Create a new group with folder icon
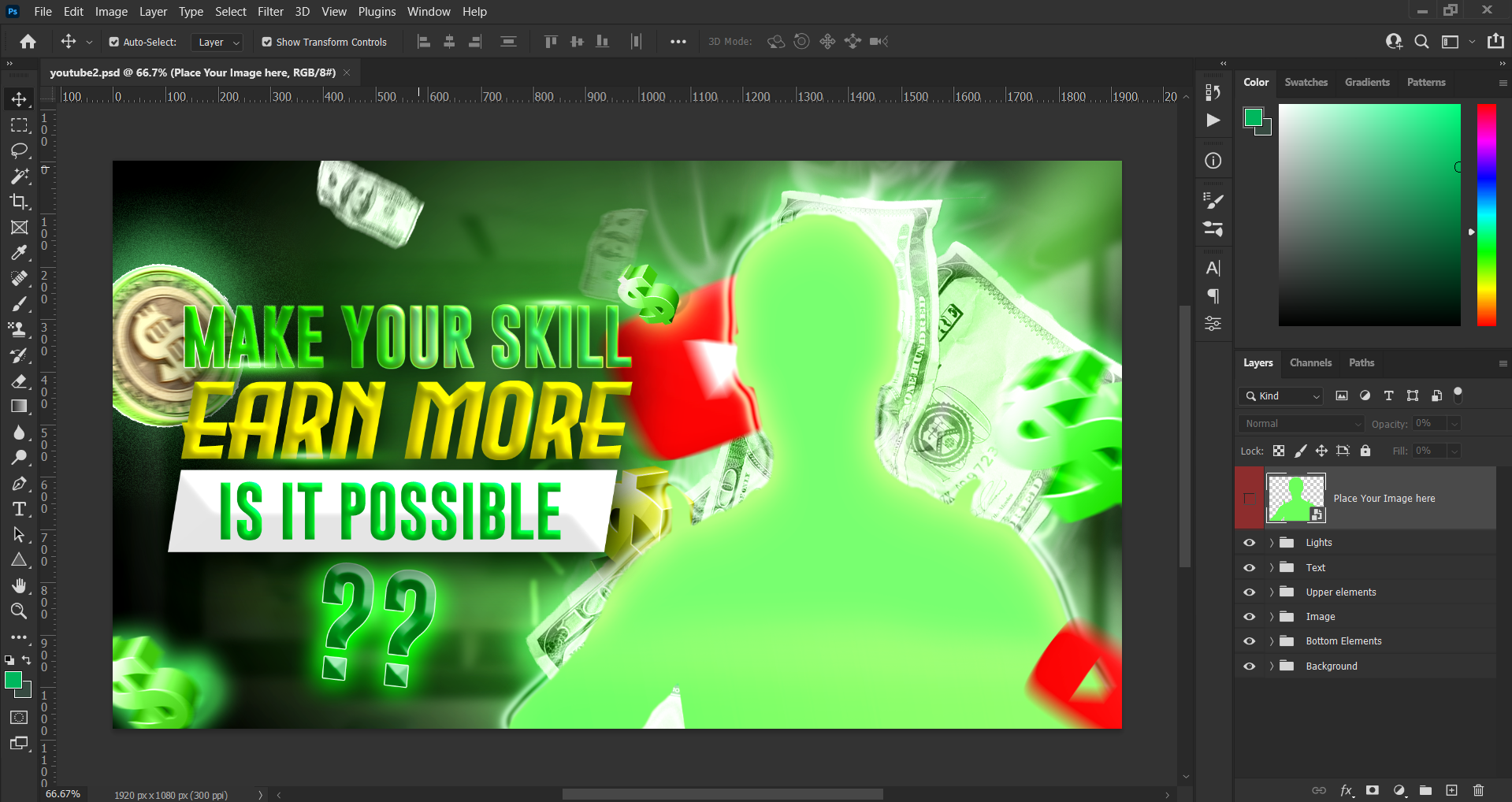1512x802 pixels. pyautogui.click(x=1425, y=790)
